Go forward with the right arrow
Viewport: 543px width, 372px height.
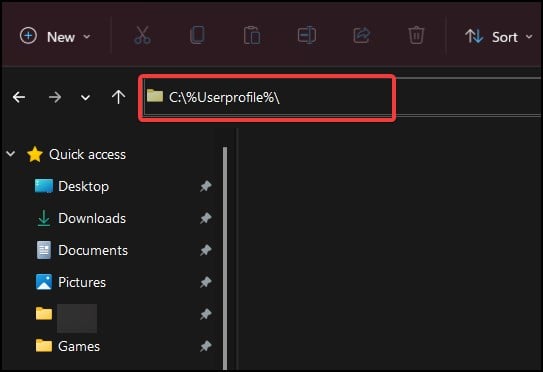tap(55, 97)
